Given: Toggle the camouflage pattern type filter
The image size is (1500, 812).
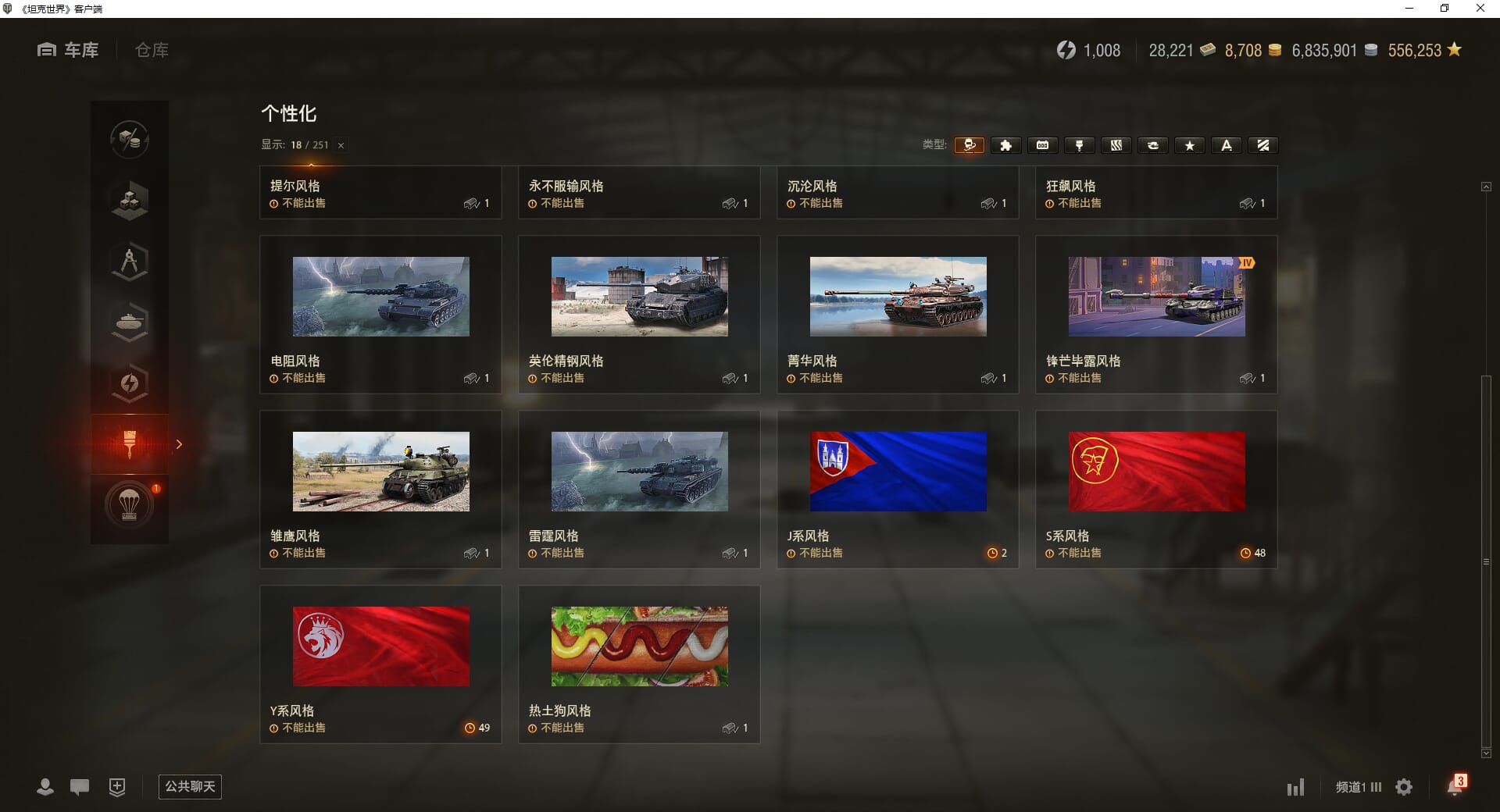Looking at the screenshot, I should pos(1116,145).
